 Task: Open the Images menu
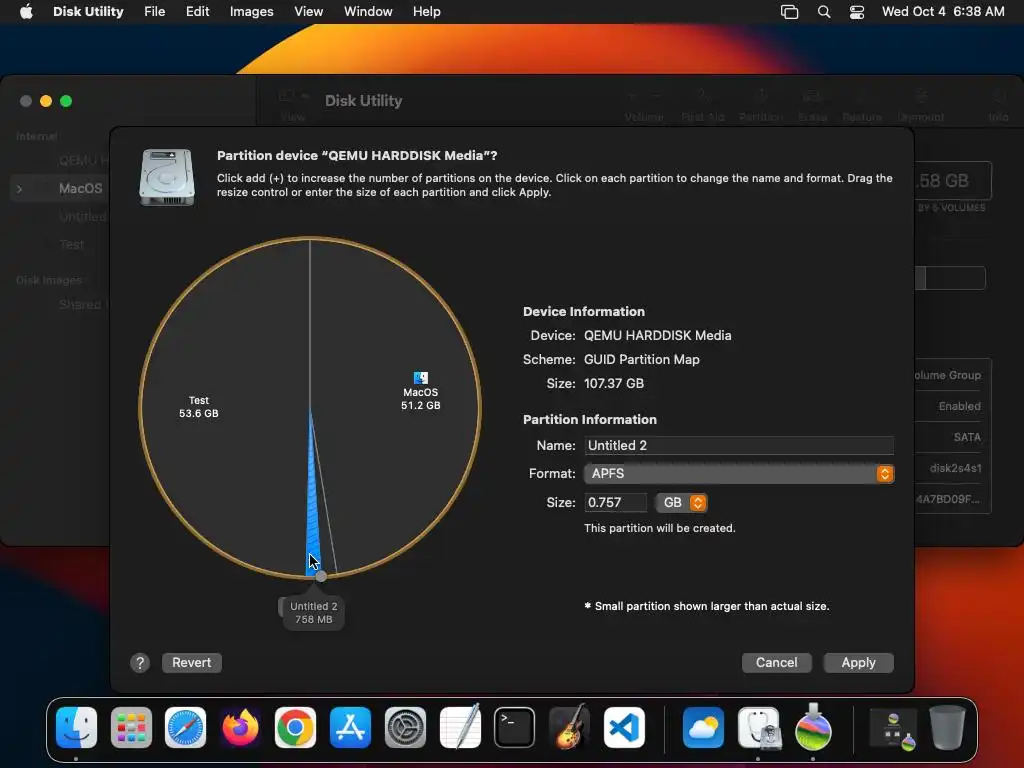[x=251, y=12]
